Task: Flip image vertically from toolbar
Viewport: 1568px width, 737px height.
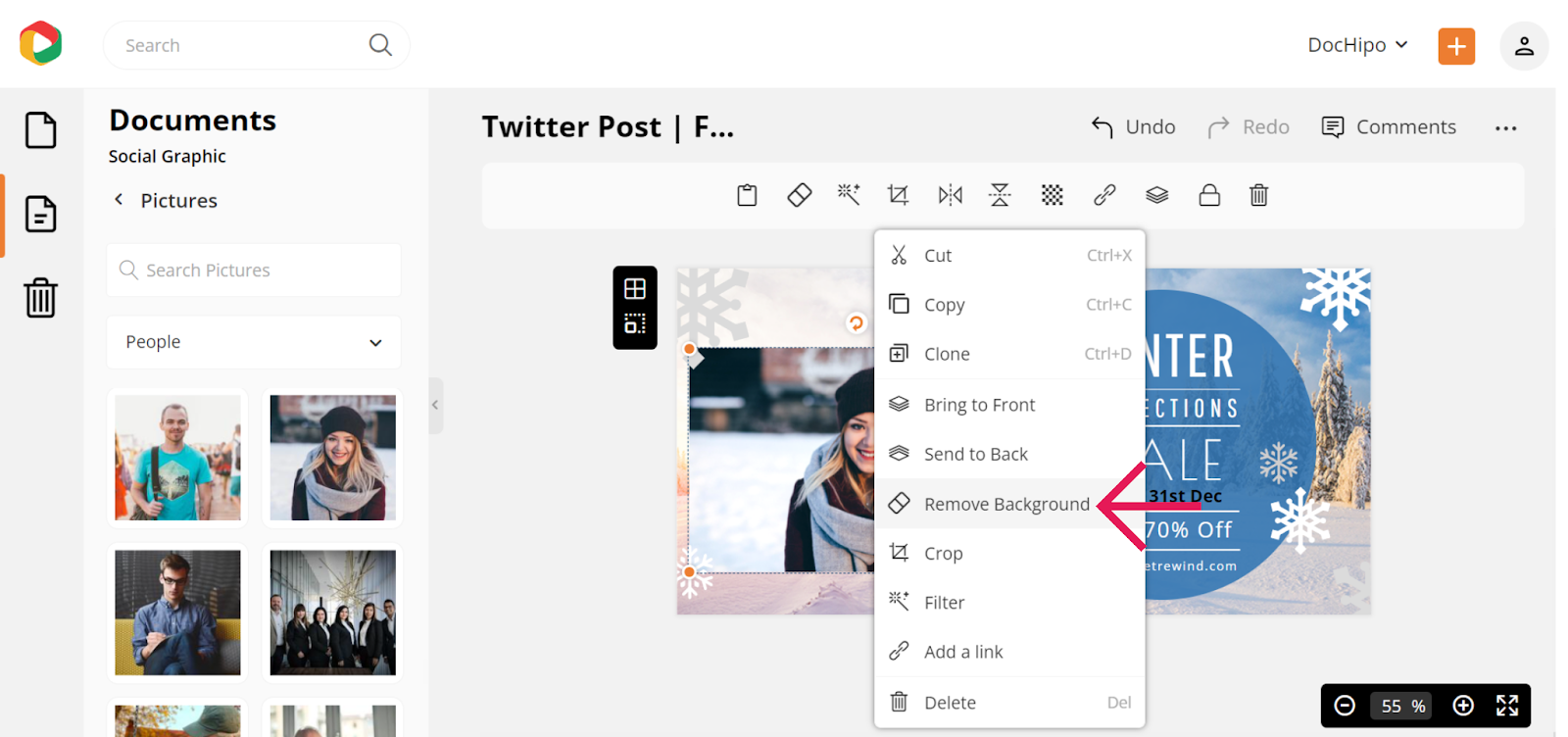Action: [x=1000, y=195]
